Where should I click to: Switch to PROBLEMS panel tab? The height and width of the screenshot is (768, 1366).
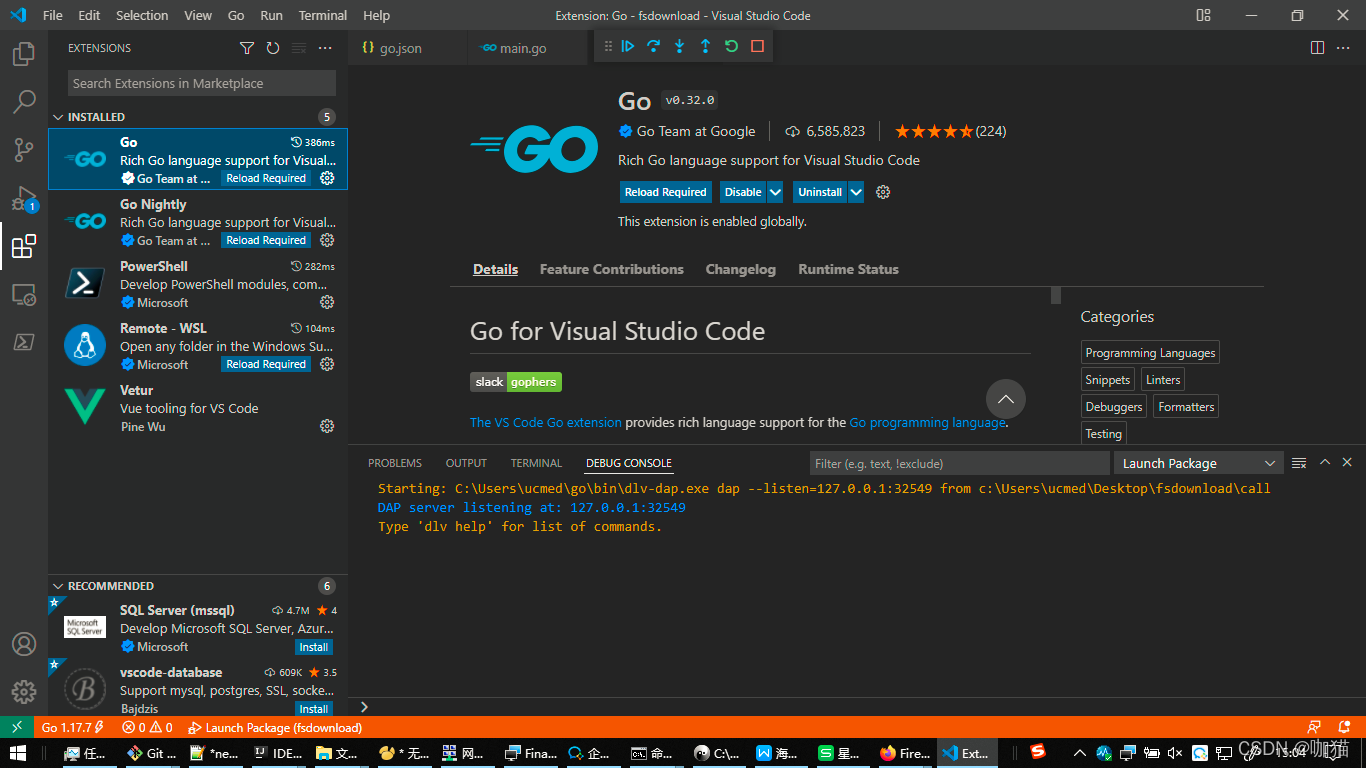click(395, 463)
